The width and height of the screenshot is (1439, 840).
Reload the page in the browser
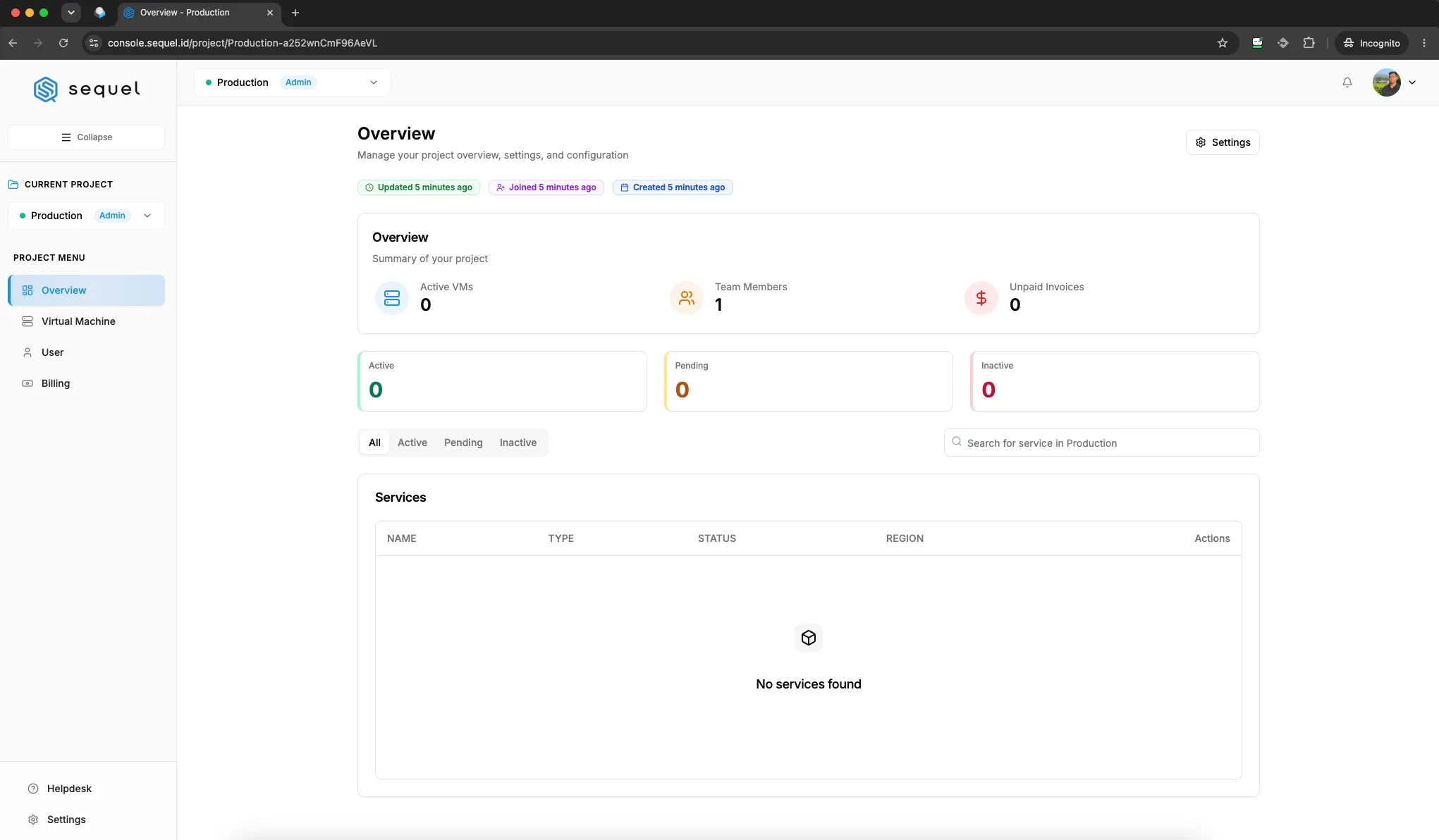click(63, 43)
